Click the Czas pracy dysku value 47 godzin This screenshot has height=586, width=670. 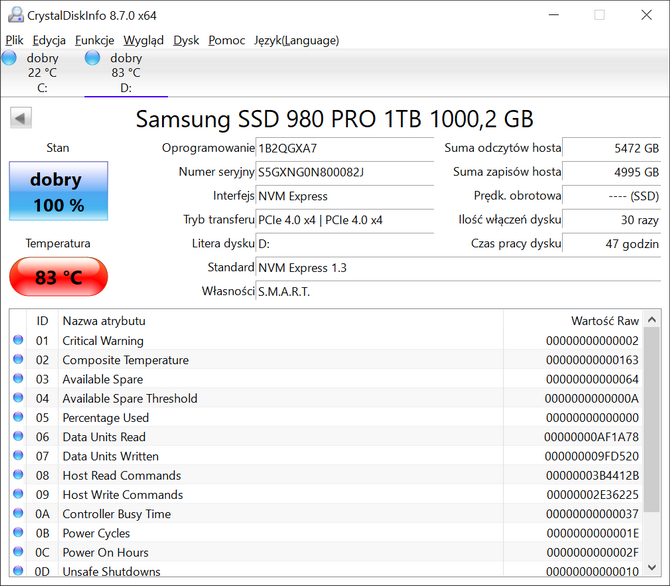click(x=611, y=244)
